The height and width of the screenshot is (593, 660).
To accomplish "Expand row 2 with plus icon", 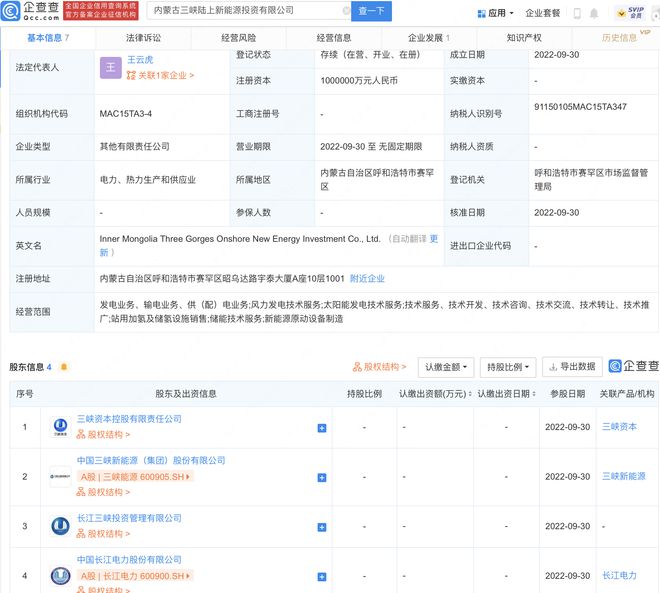I will [x=322, y=477].
